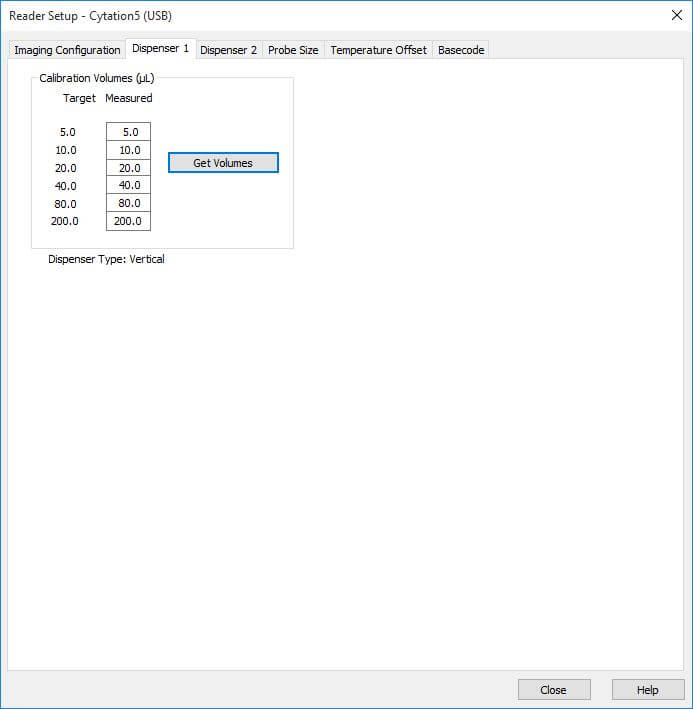Select the measured field for 10.0 target
Viewport: 693px width, 709px height.
coord(129,150)
